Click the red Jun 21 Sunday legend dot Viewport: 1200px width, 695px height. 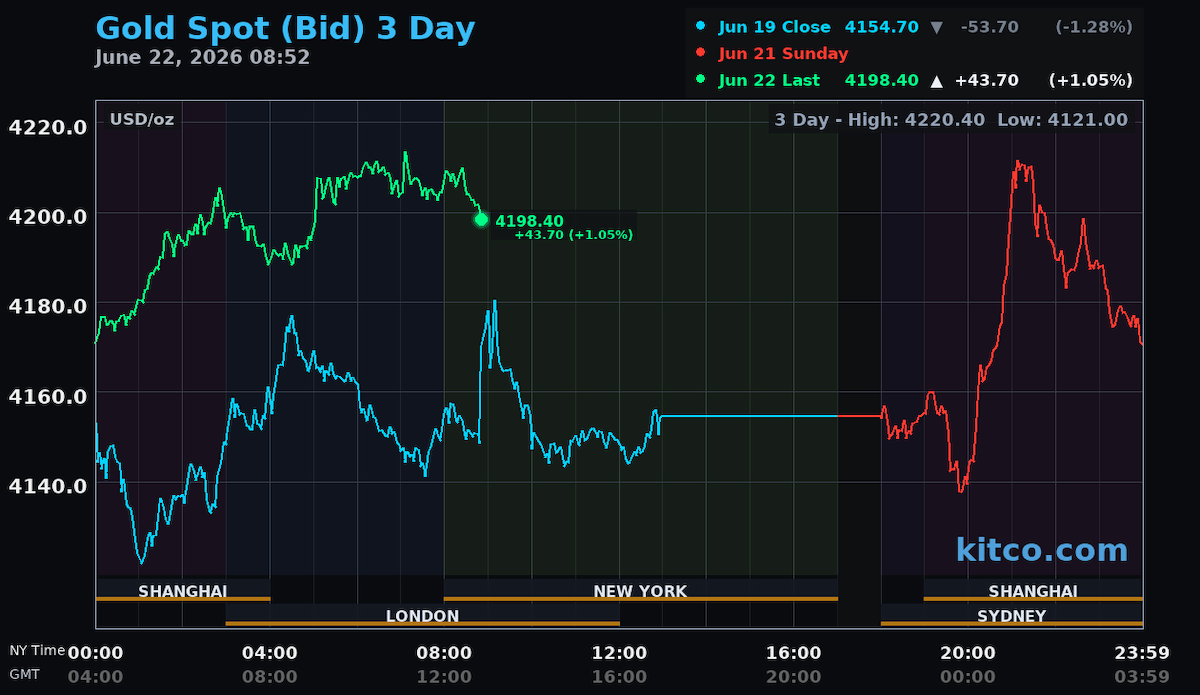click(700, 54)
